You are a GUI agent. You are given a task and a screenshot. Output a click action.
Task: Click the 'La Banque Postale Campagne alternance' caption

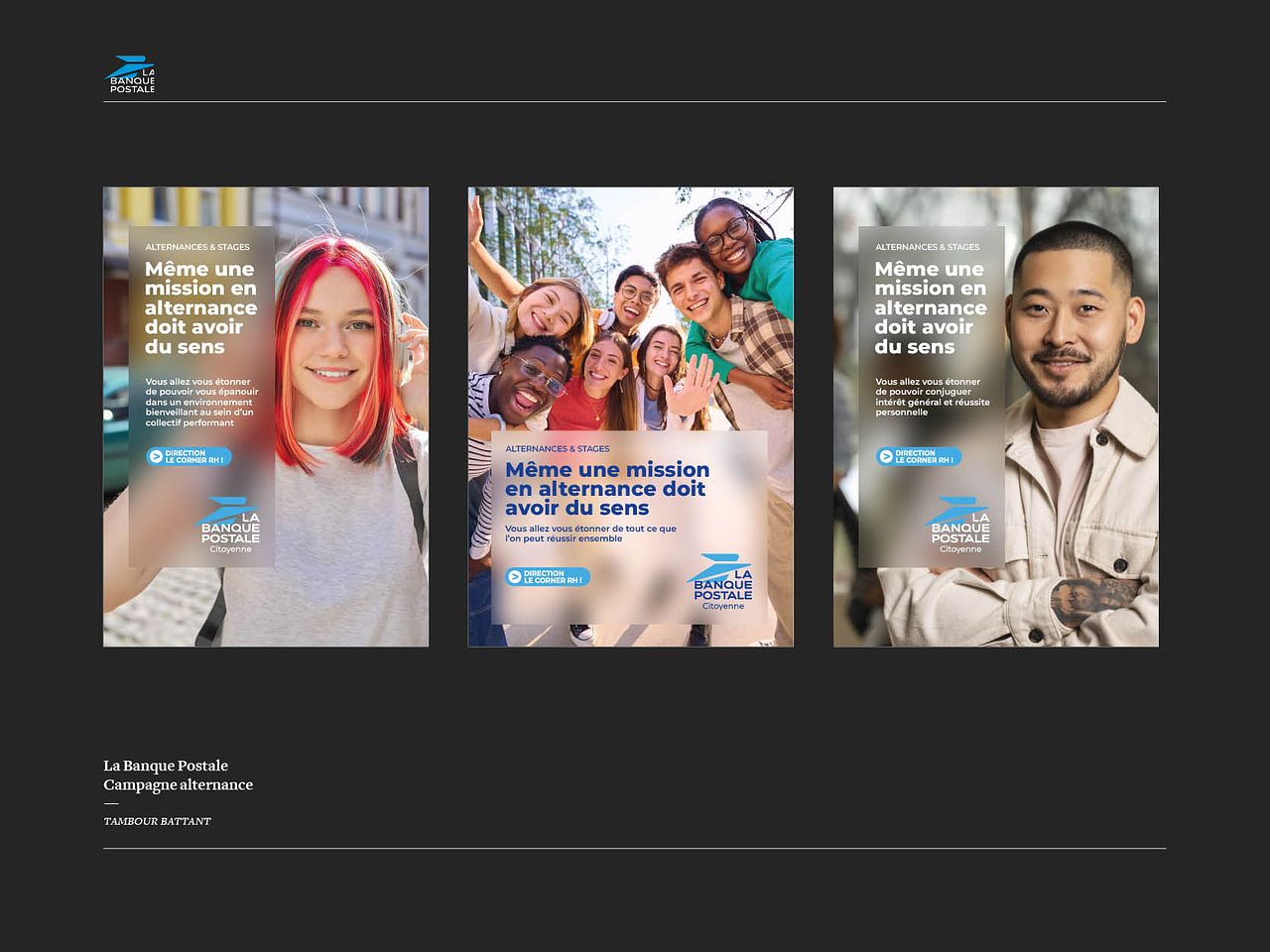(x=178, y=774)
